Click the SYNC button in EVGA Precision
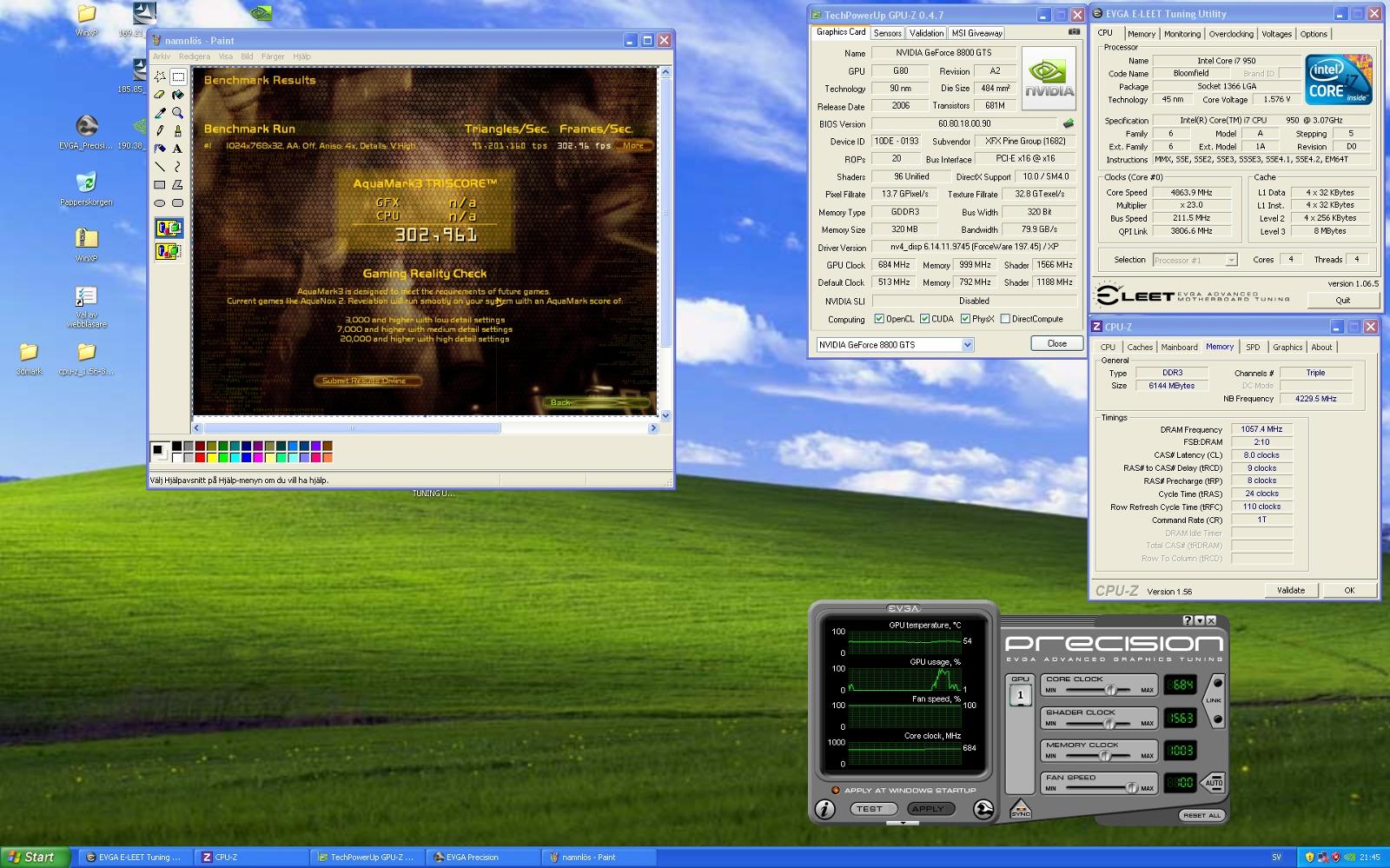 pos(1021,810)
